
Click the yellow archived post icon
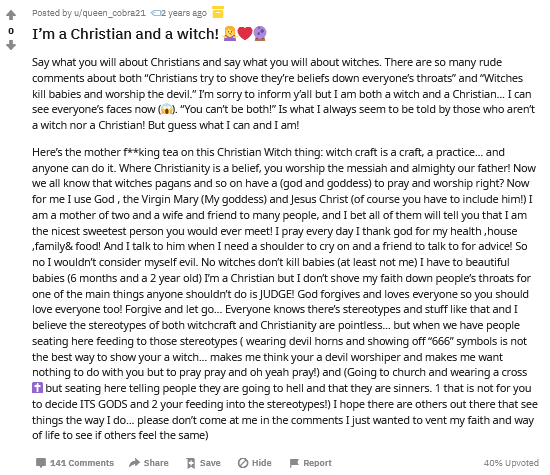coord(218,12)
